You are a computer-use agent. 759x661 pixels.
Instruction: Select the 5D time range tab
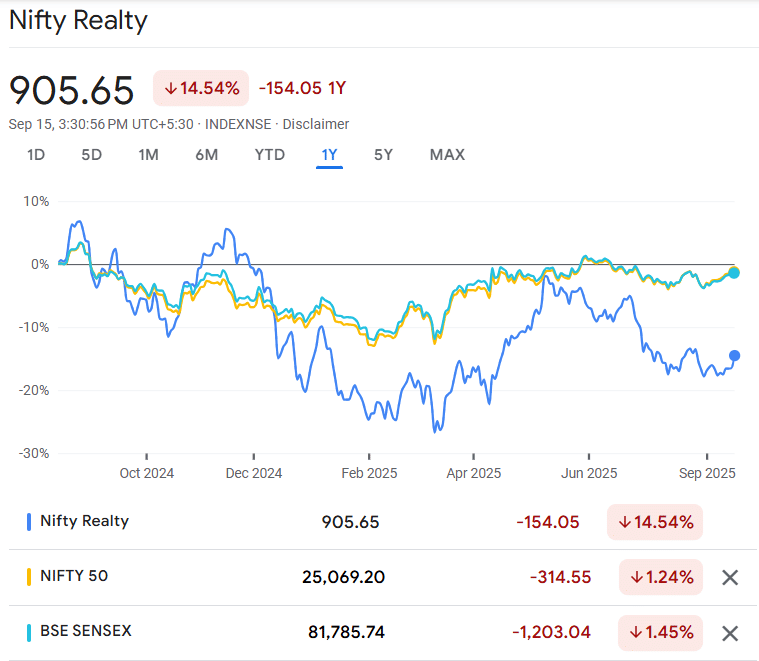pyautogui.click(x=91, y=155)
